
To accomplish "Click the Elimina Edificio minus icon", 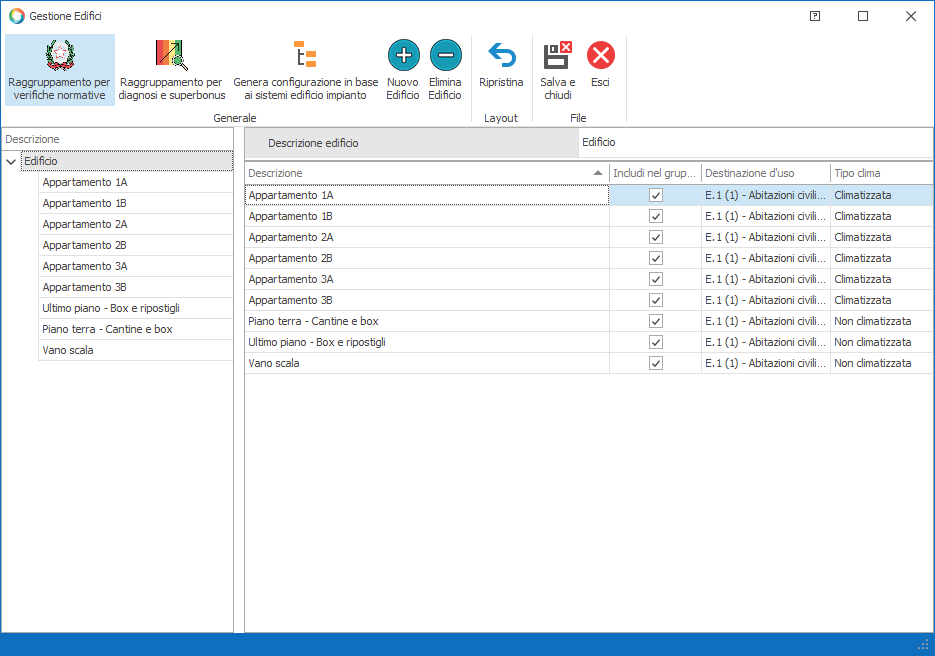I will 445,55.
